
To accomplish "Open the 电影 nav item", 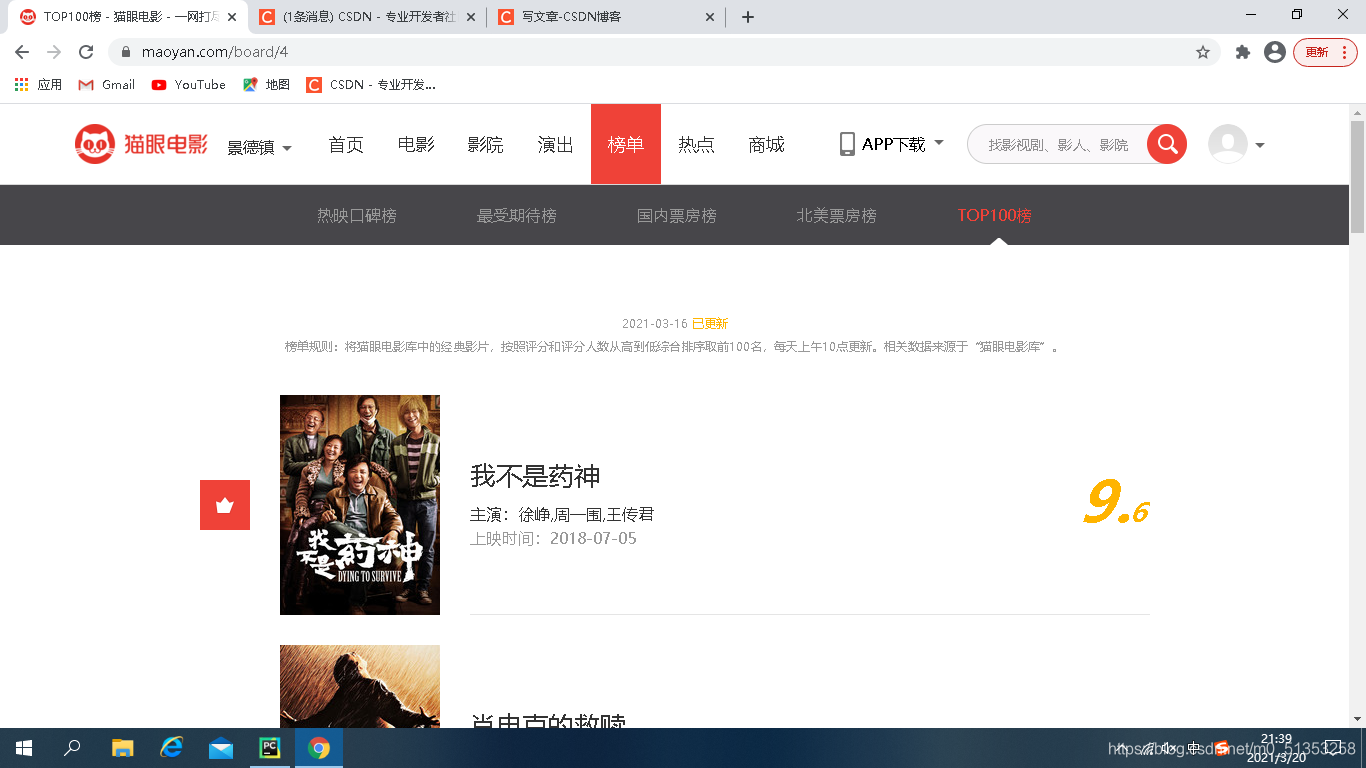I will click(416, 145).
